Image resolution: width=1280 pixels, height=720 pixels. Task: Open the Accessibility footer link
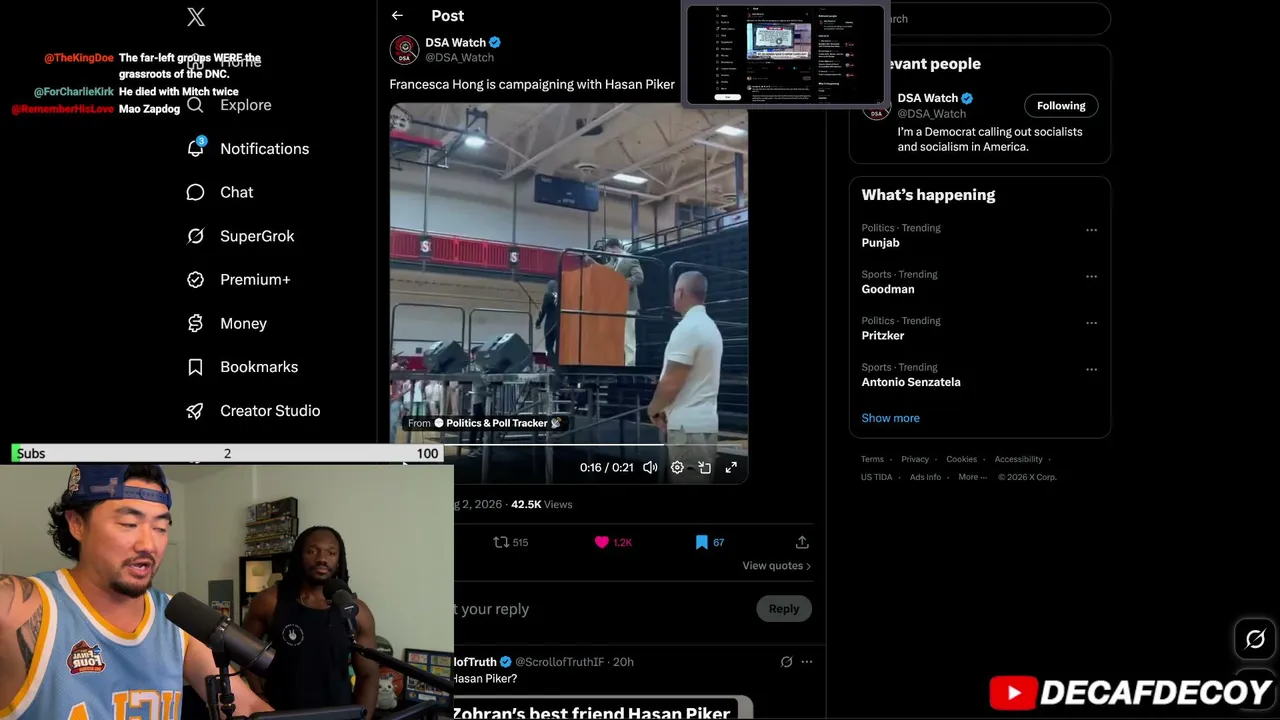click(x=1018, y=459)
